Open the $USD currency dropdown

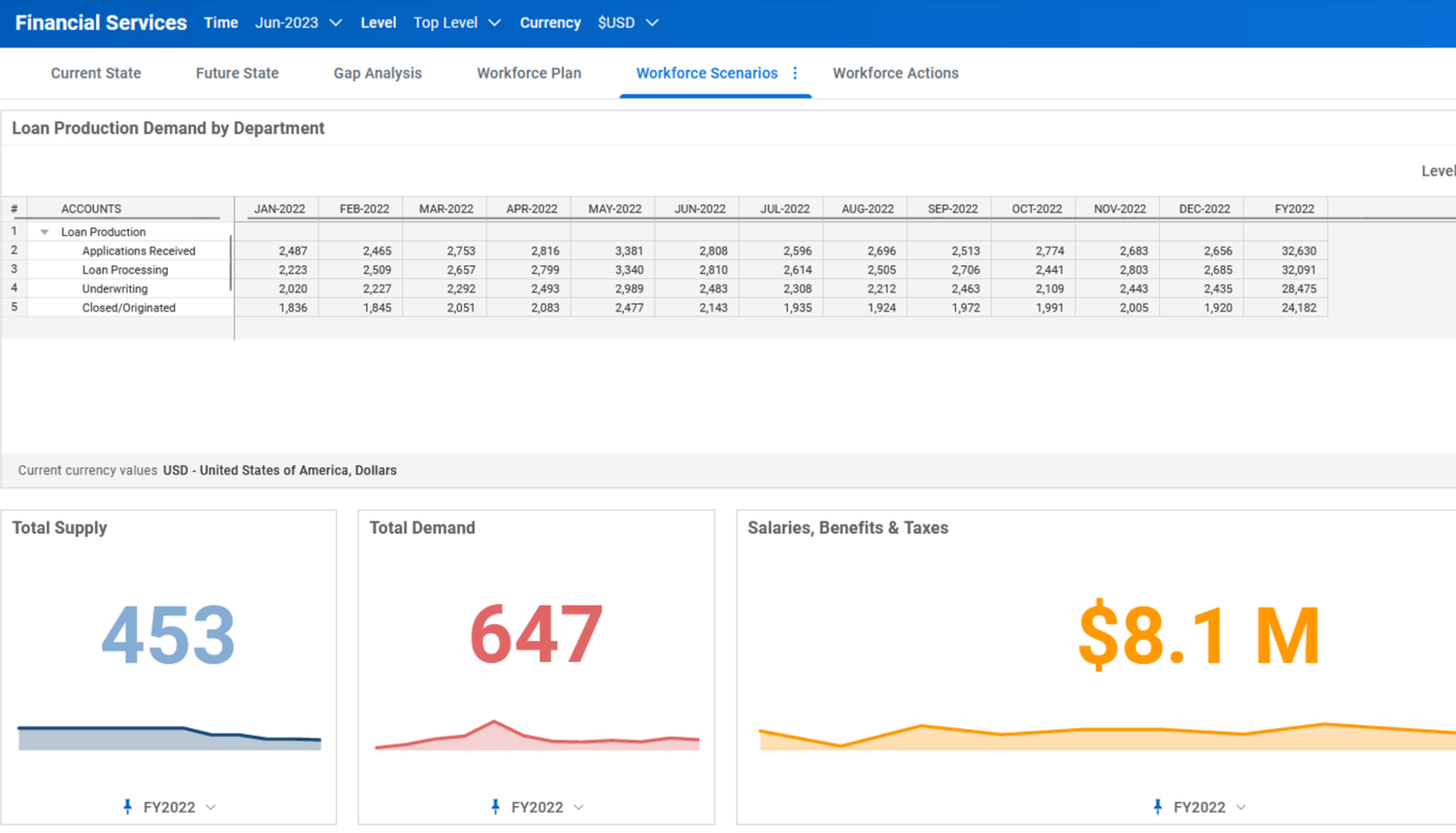click(627, 22)
